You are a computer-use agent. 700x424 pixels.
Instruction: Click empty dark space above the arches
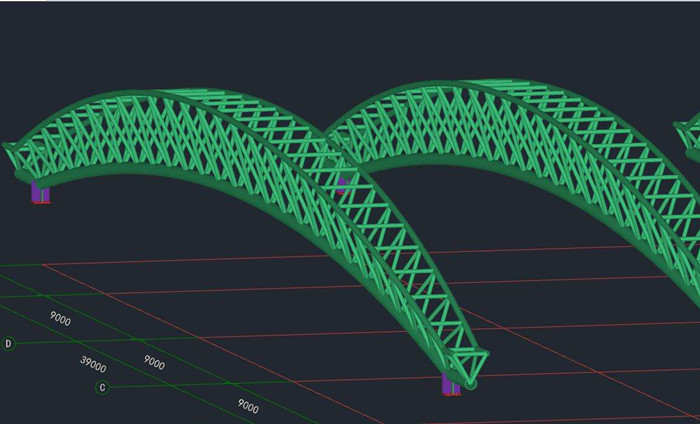pyautogui.click(x=300, y=40)
